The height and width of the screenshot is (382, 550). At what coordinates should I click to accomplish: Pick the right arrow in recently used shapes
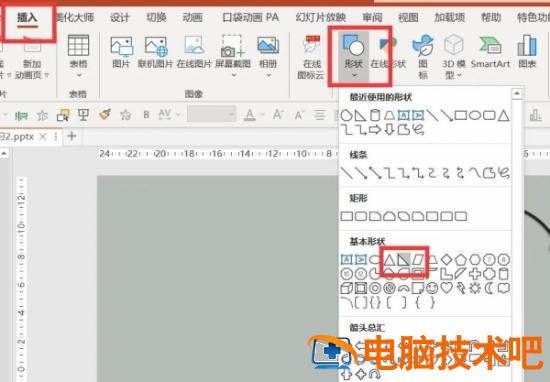click(x=375, y=130)
